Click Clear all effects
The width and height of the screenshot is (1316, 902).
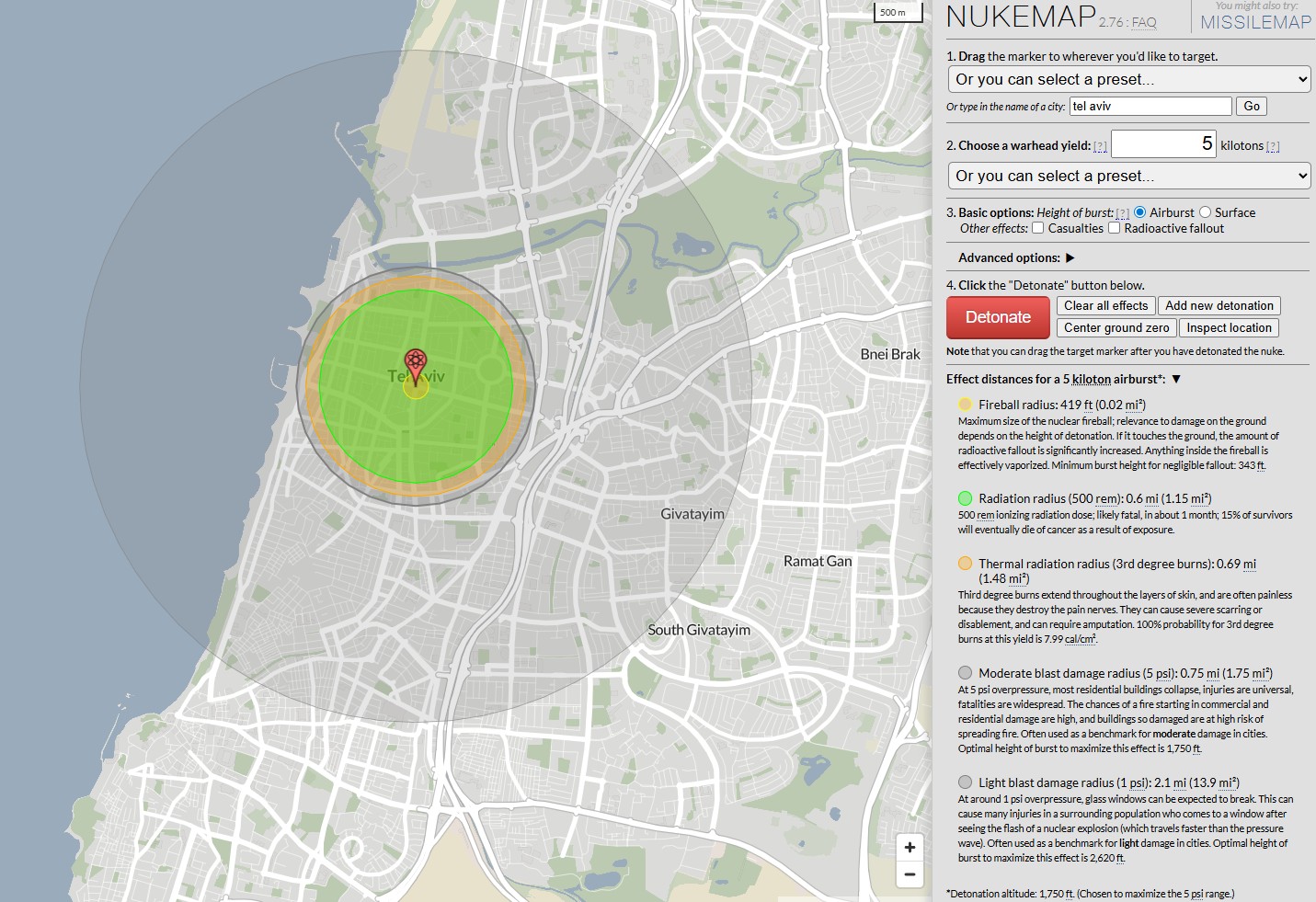[x=1105, y=306]
